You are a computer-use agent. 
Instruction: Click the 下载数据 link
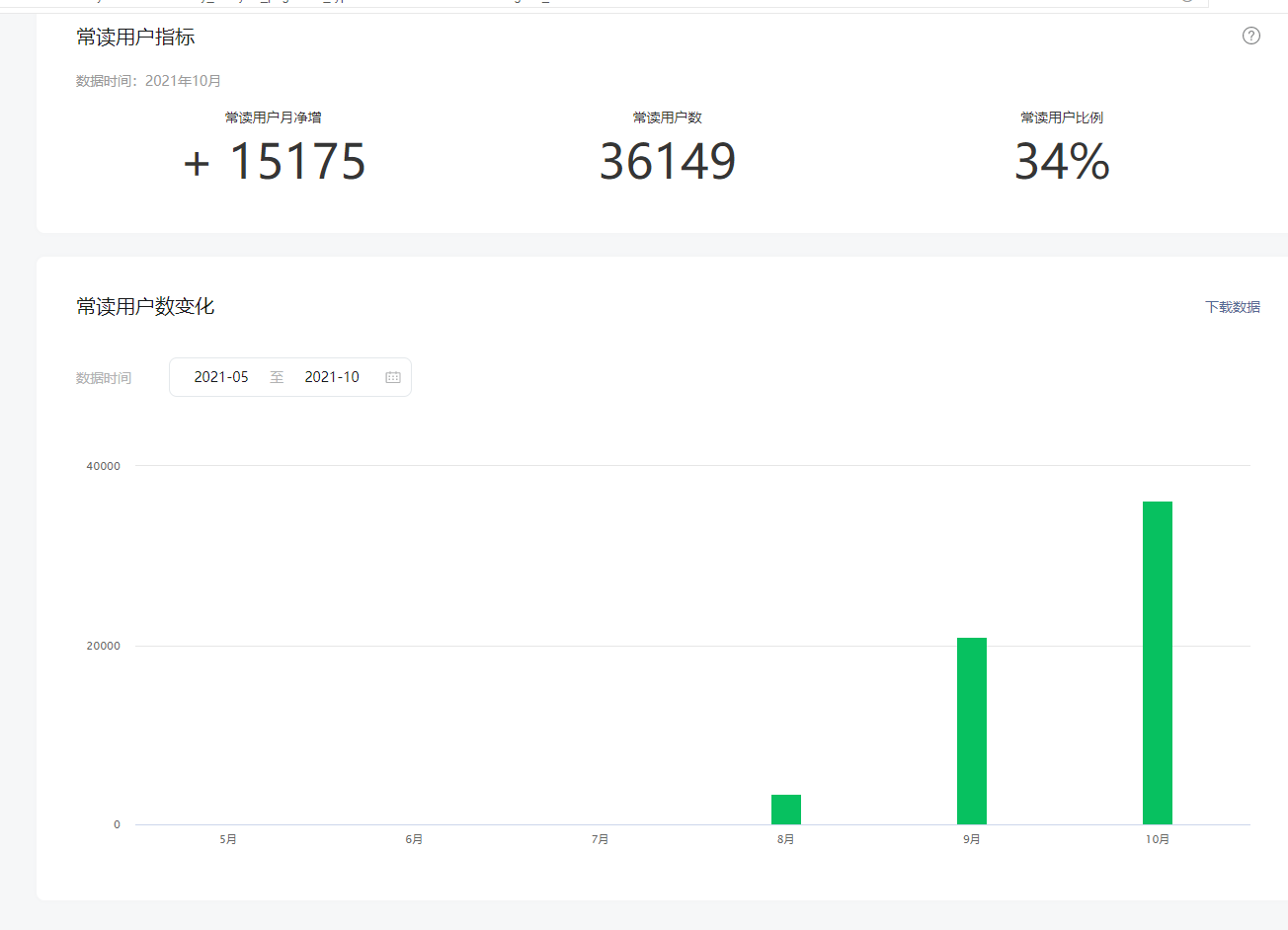click(1232, 307)
